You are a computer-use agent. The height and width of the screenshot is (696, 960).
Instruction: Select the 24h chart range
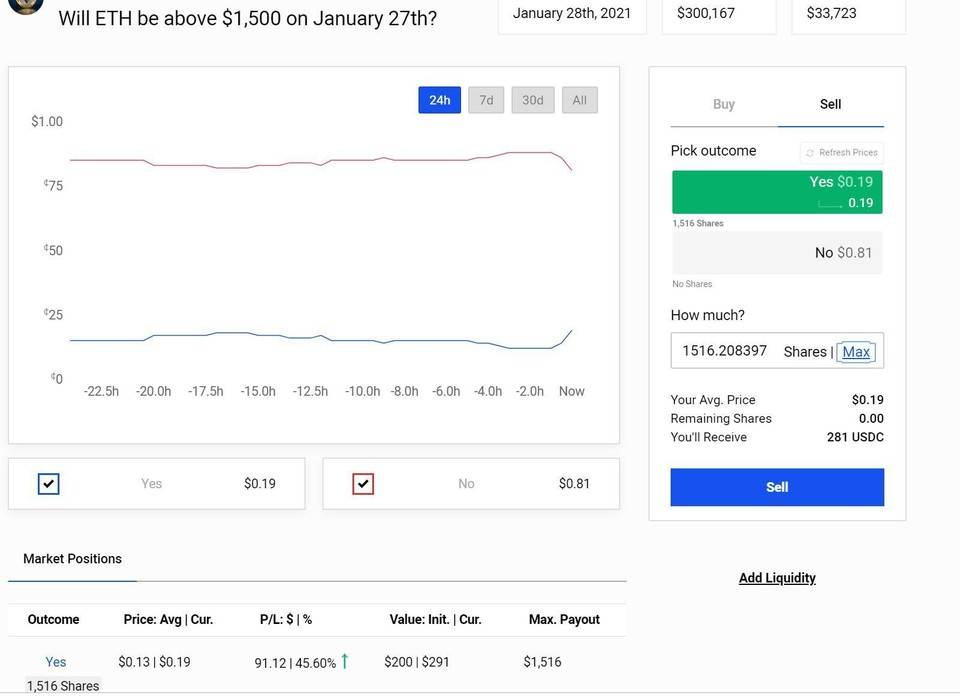pyautogui.click(x=440, y=100)
